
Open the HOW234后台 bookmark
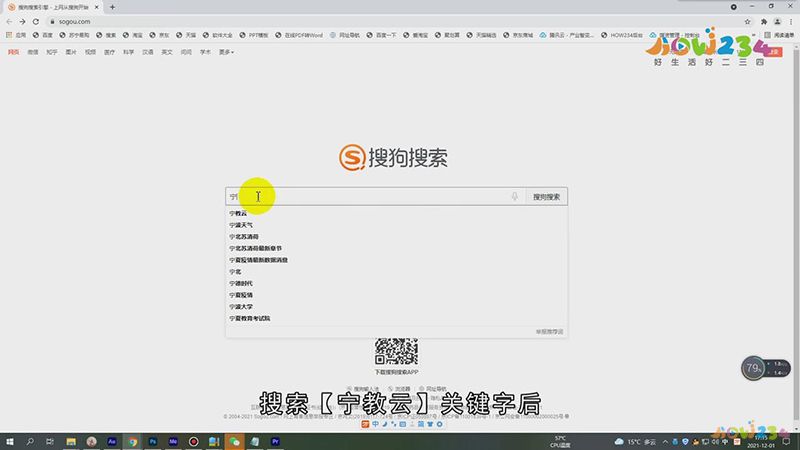(x=622, y=35)
